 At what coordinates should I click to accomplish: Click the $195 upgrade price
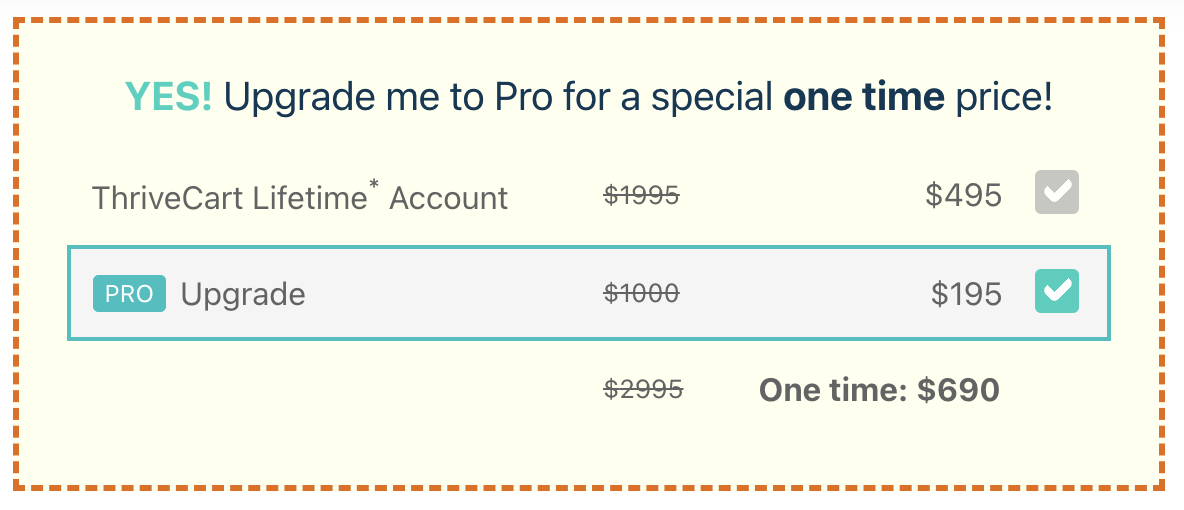[x=966, y=294]
